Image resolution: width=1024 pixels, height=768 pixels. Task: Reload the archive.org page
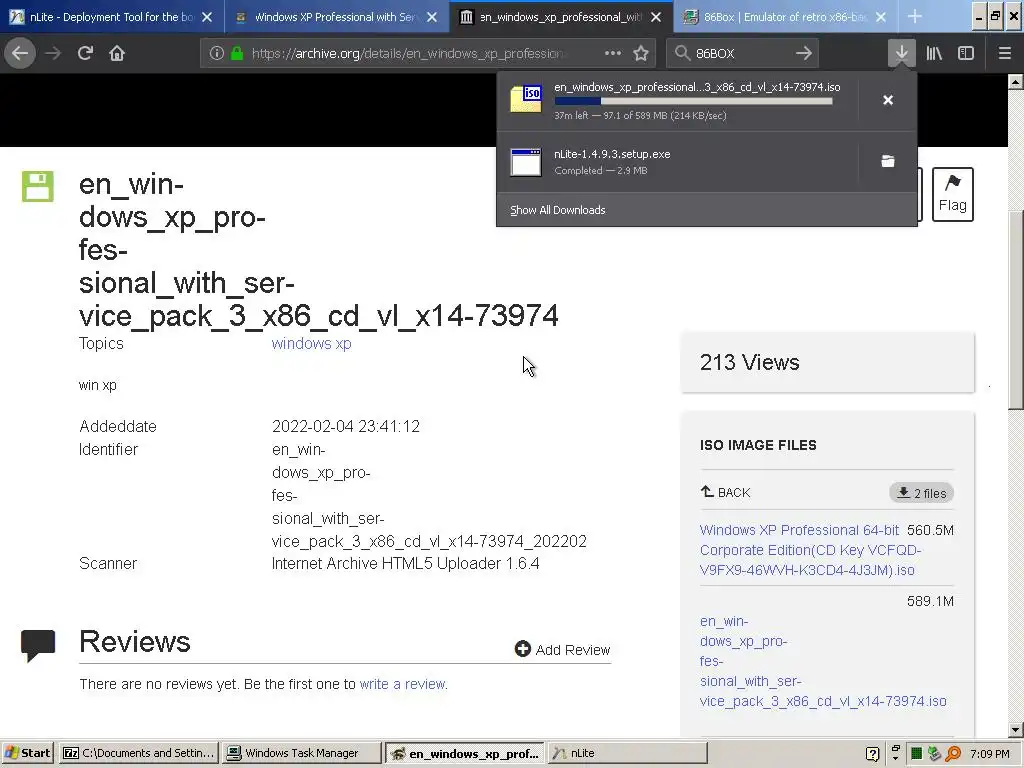pos(85,54)
